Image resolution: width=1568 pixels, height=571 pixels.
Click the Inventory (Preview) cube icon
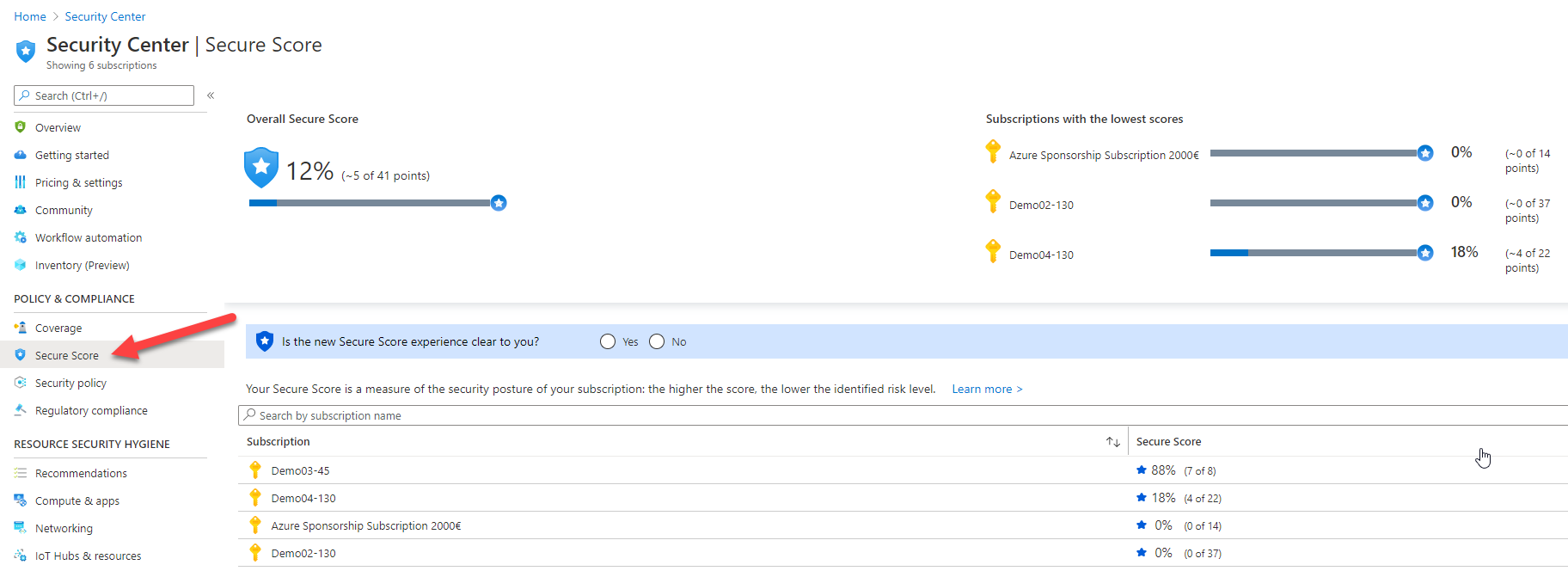21,265
